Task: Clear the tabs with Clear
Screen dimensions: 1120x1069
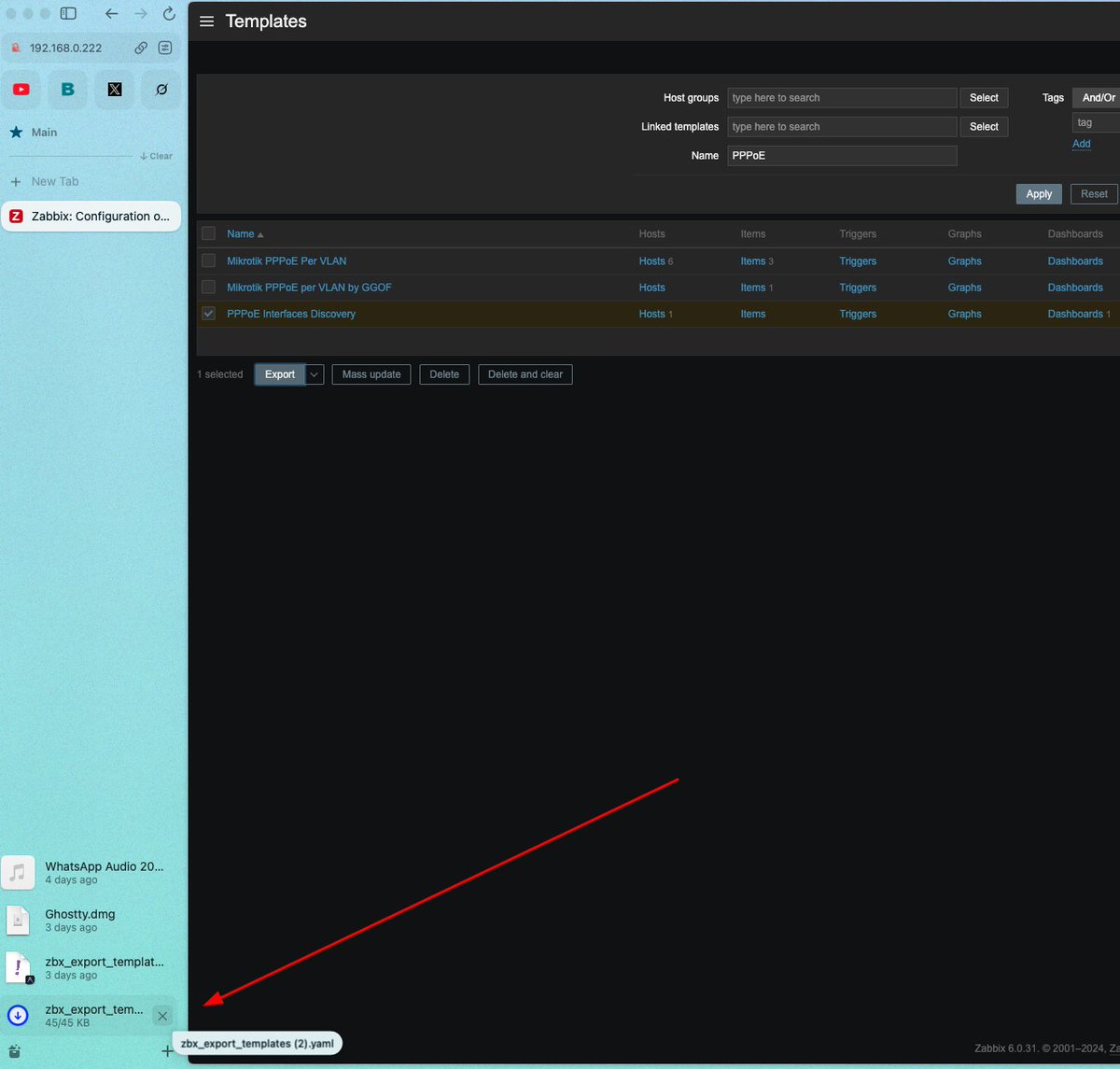Action: [156, 156]
